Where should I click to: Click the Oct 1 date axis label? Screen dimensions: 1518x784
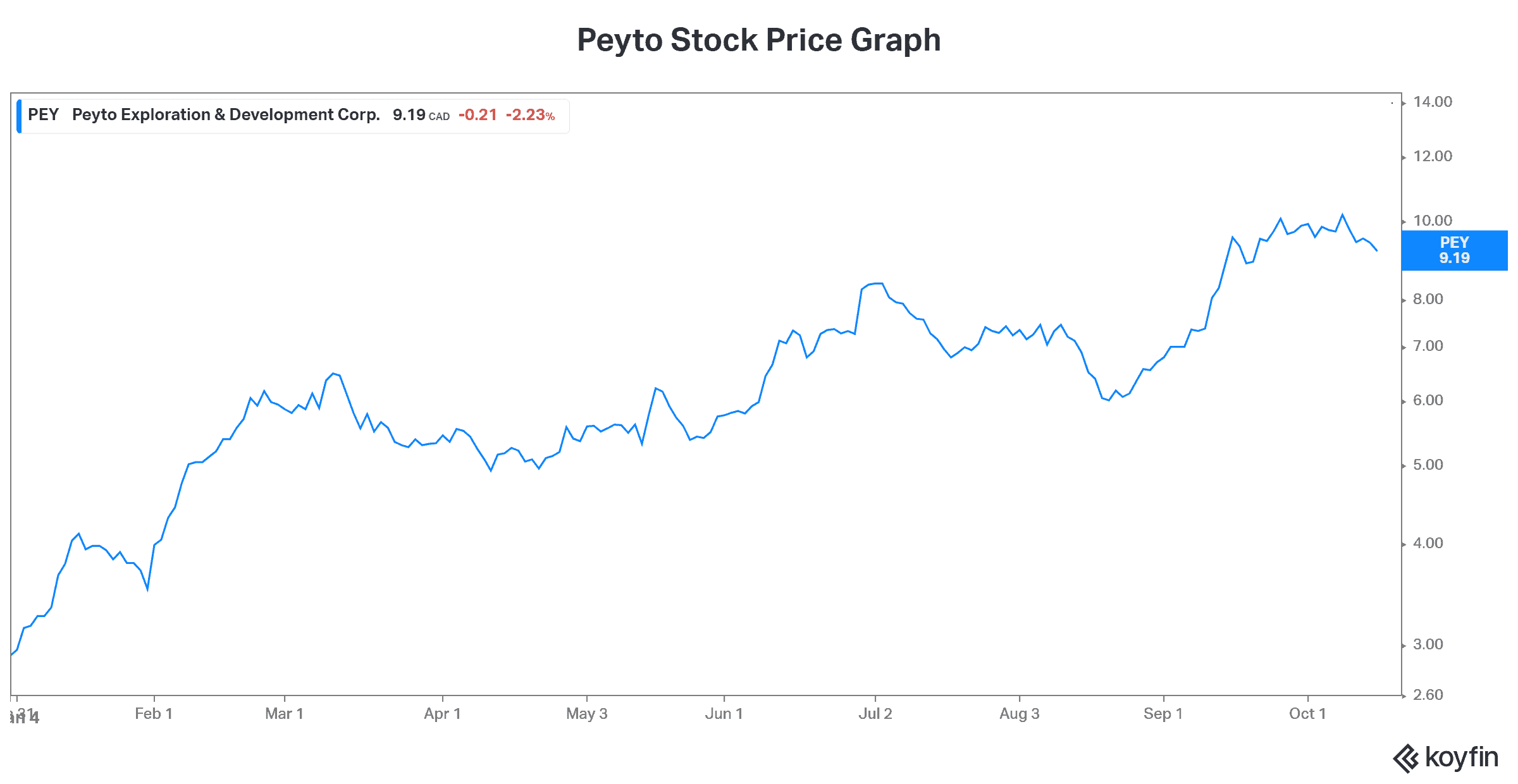tap(1307, 714)
